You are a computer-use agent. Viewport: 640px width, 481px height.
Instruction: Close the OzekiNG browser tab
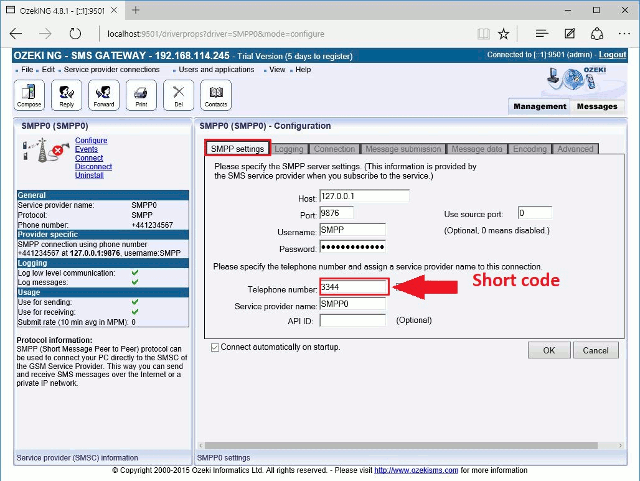[114, 10]
